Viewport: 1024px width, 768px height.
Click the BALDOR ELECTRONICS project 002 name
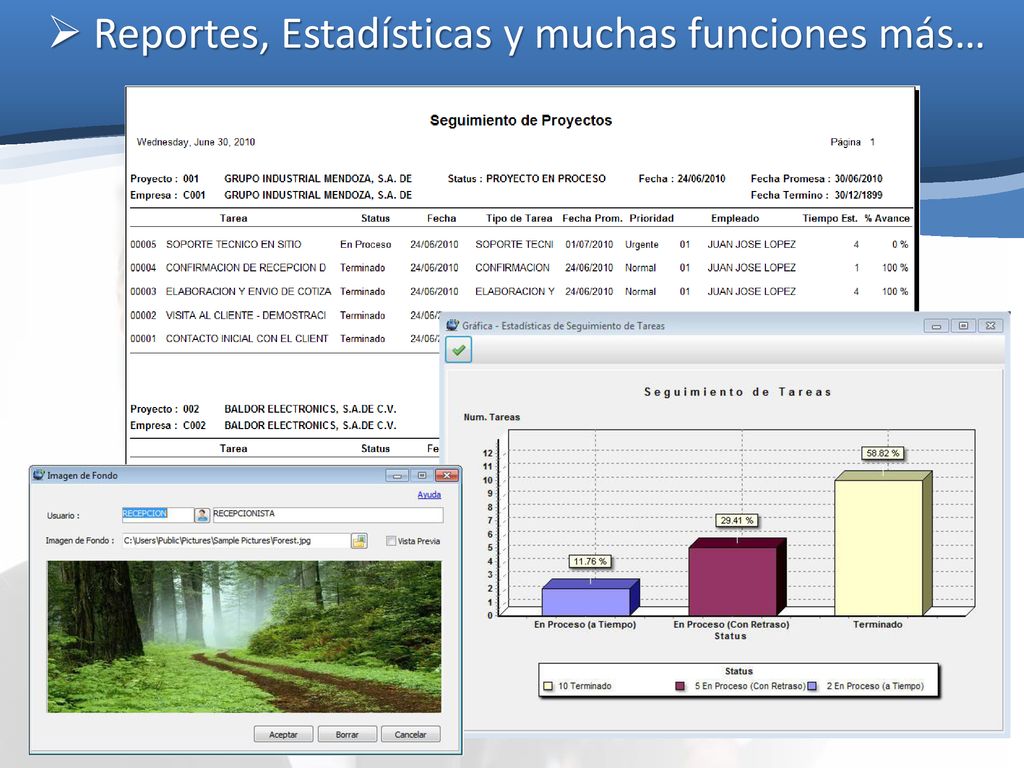click(x=310, y=409)
